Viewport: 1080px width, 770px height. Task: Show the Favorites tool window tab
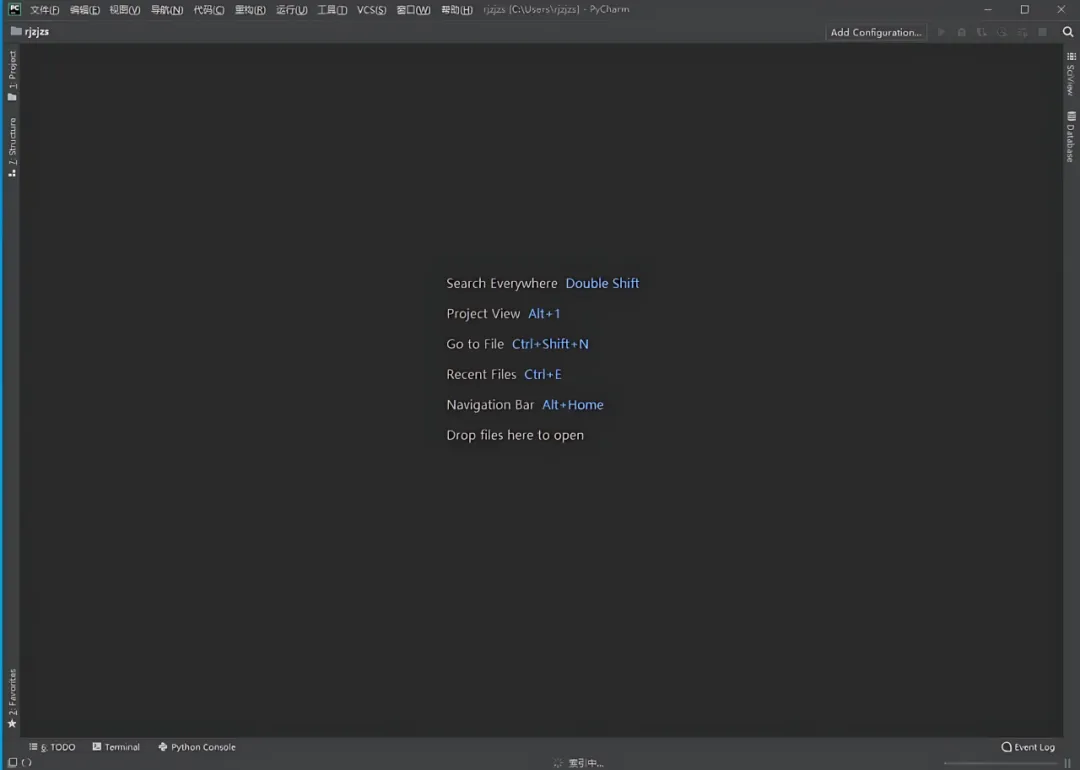[12, 698]
